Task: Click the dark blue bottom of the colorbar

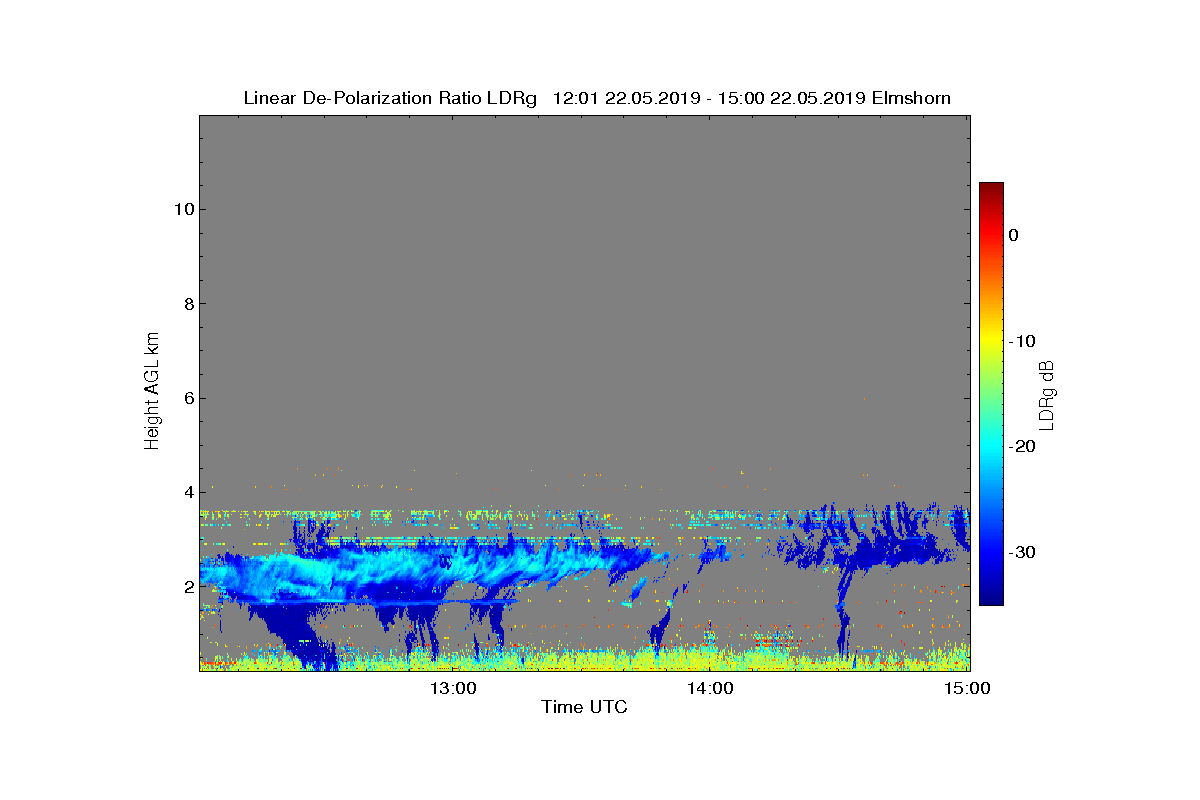Action: [991, 595]
